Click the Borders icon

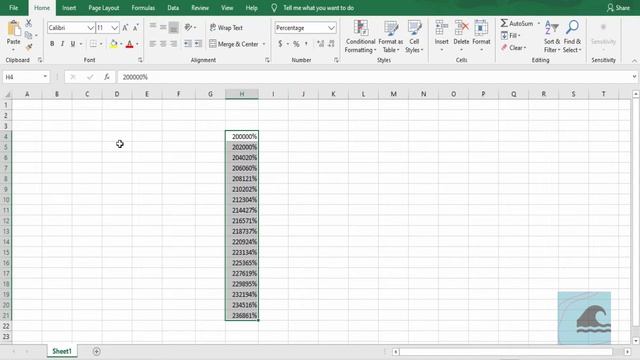(93, 44)
